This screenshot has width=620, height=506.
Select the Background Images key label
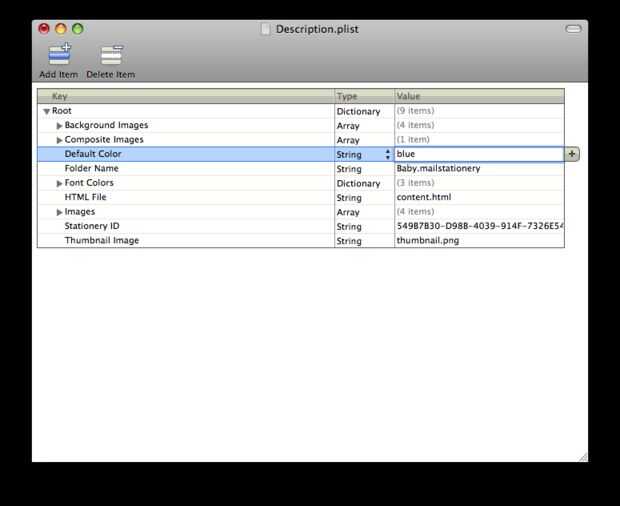[x=106, y=125]
